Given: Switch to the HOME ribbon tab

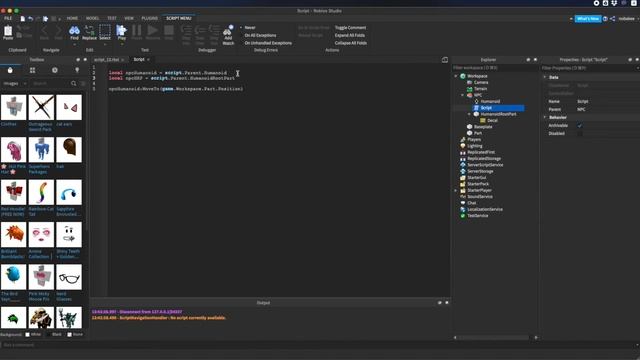Looking at the screenshot, I should [x=72, y=18].
